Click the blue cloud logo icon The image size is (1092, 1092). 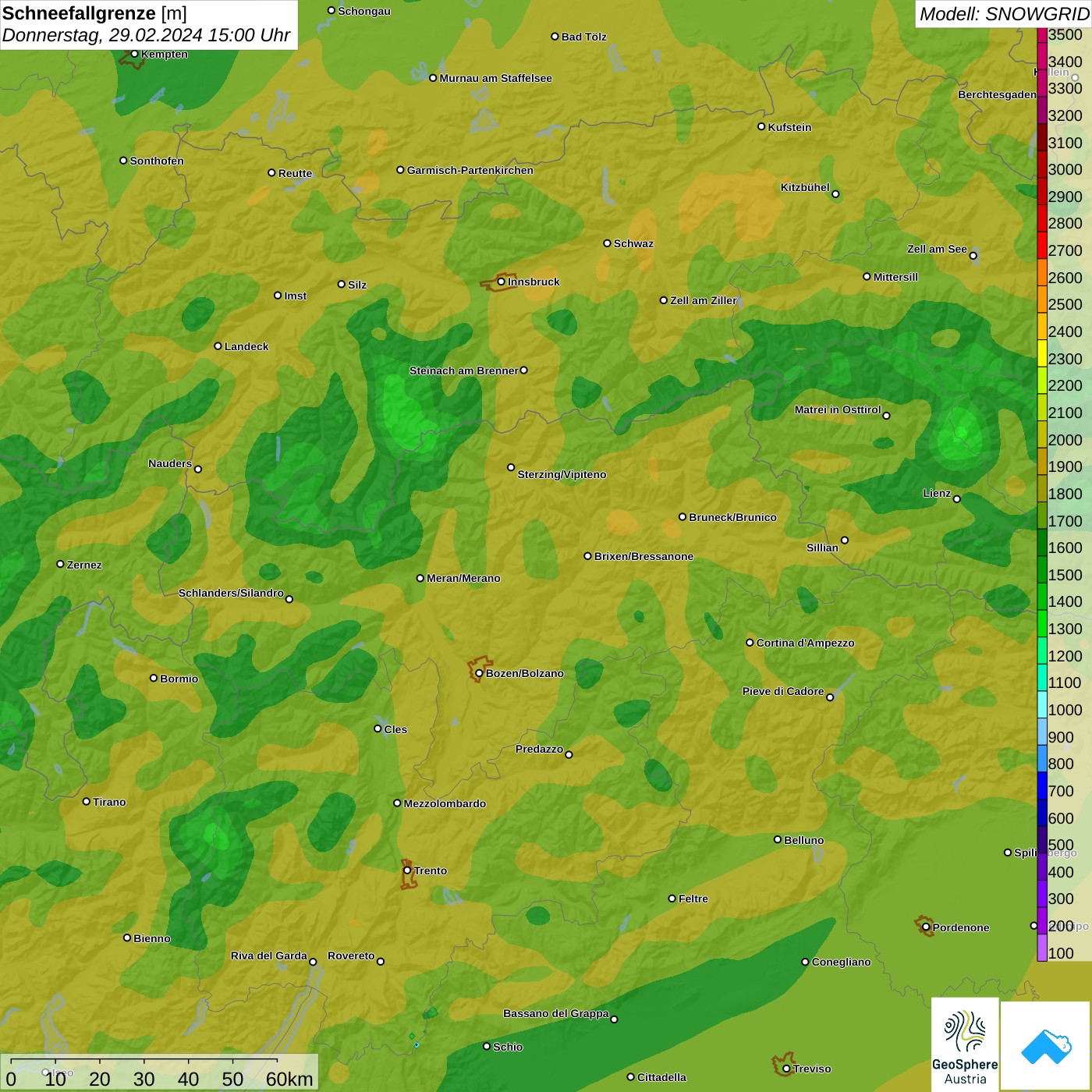pos(1045,1045)
